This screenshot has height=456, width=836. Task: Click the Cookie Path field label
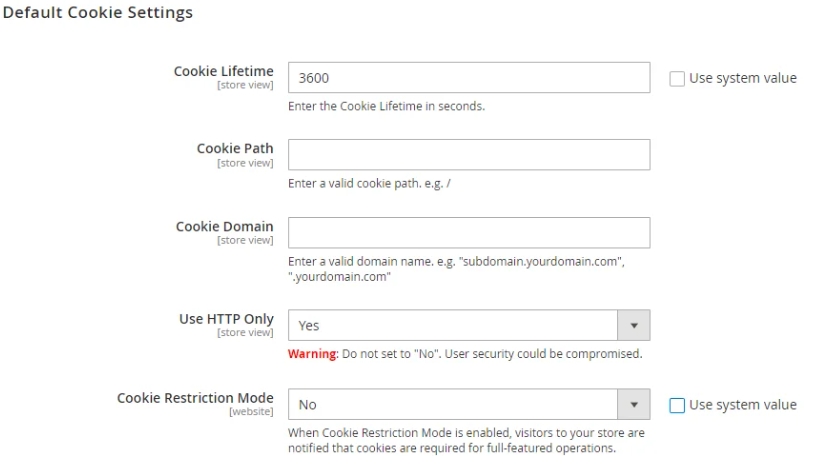[236, 148]
